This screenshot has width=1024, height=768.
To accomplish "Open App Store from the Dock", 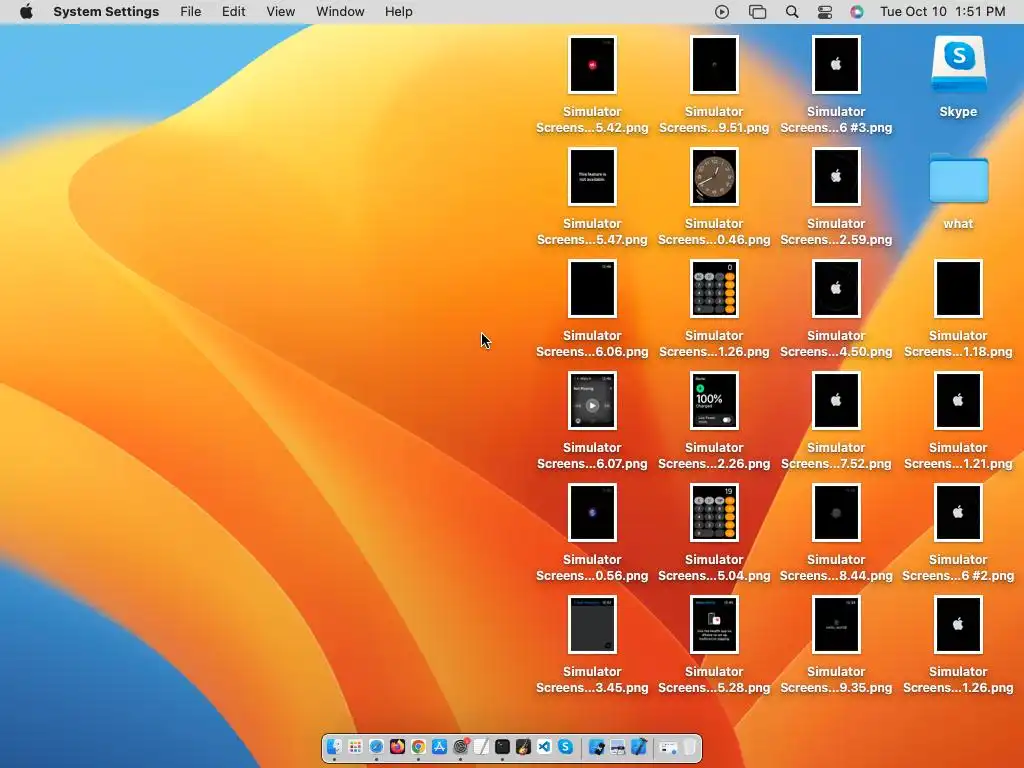I will click(x=440, y=746).
